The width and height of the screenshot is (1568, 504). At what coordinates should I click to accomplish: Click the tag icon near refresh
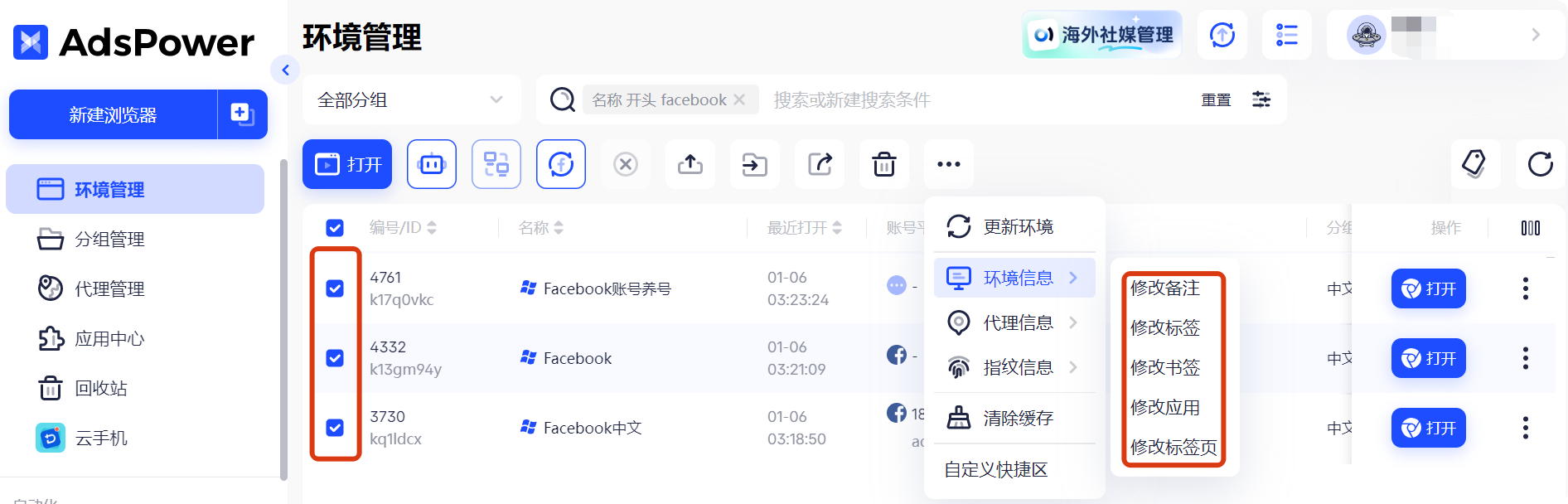(1474, 164)
